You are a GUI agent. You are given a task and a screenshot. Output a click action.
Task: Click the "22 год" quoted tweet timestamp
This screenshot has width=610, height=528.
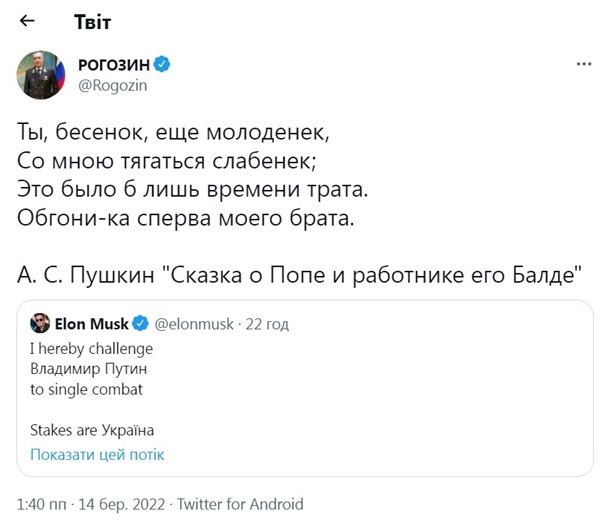point(268,323)
